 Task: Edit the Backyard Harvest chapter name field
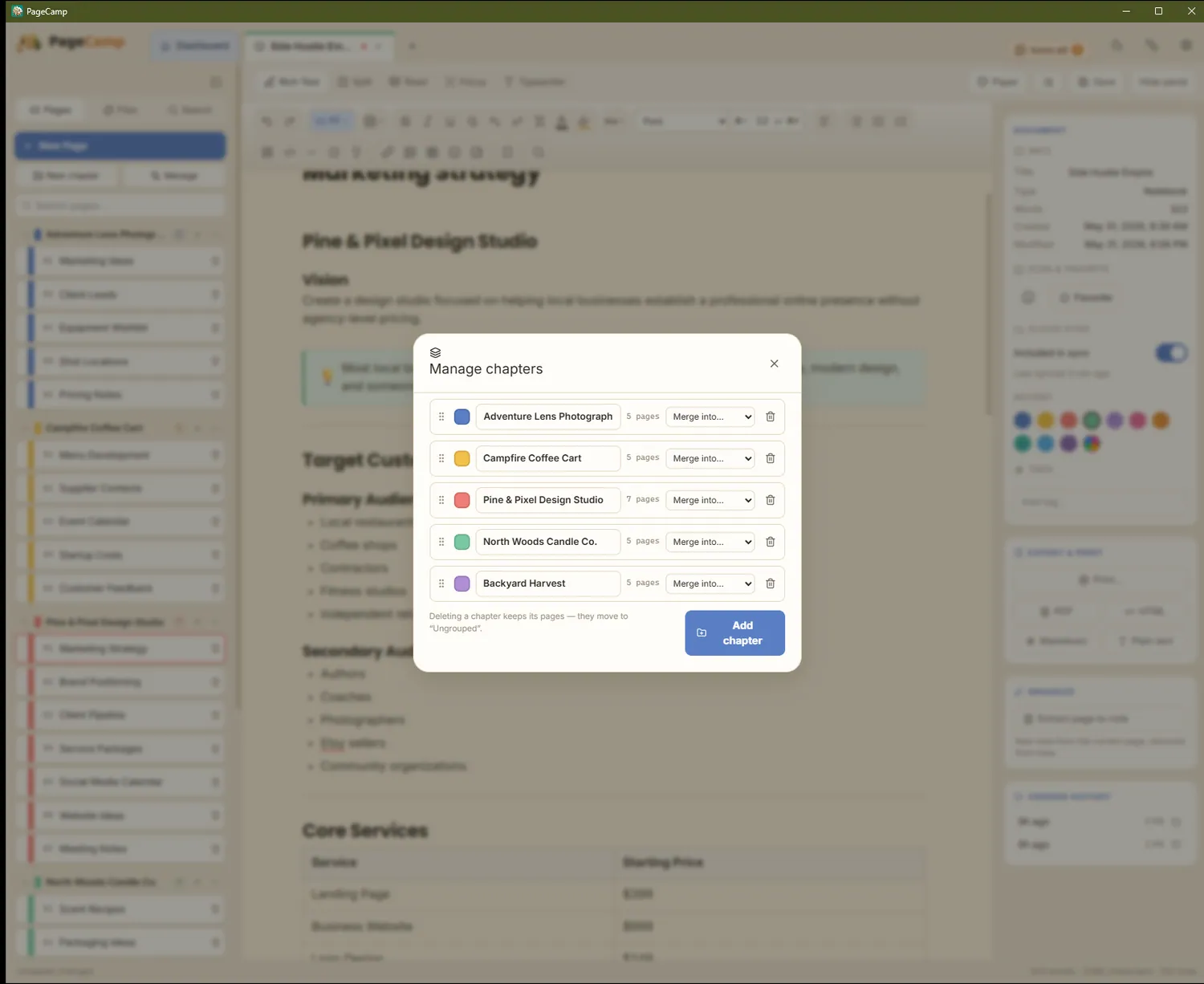(548, 583)
